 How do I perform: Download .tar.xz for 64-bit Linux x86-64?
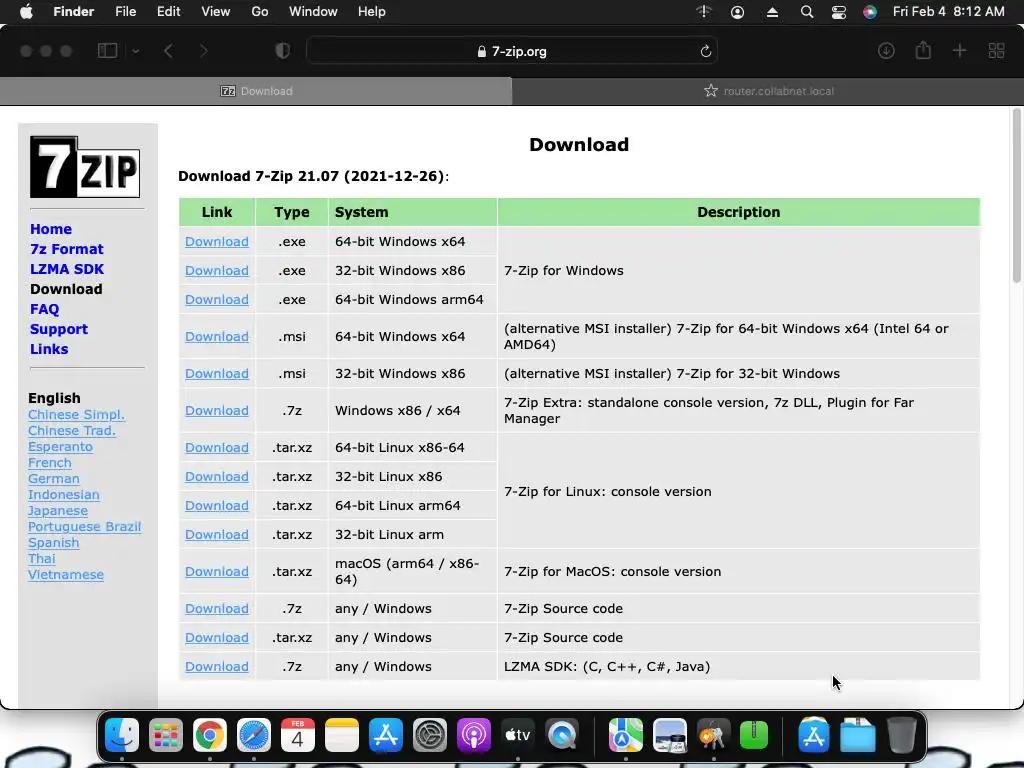(x=217, y=447)
